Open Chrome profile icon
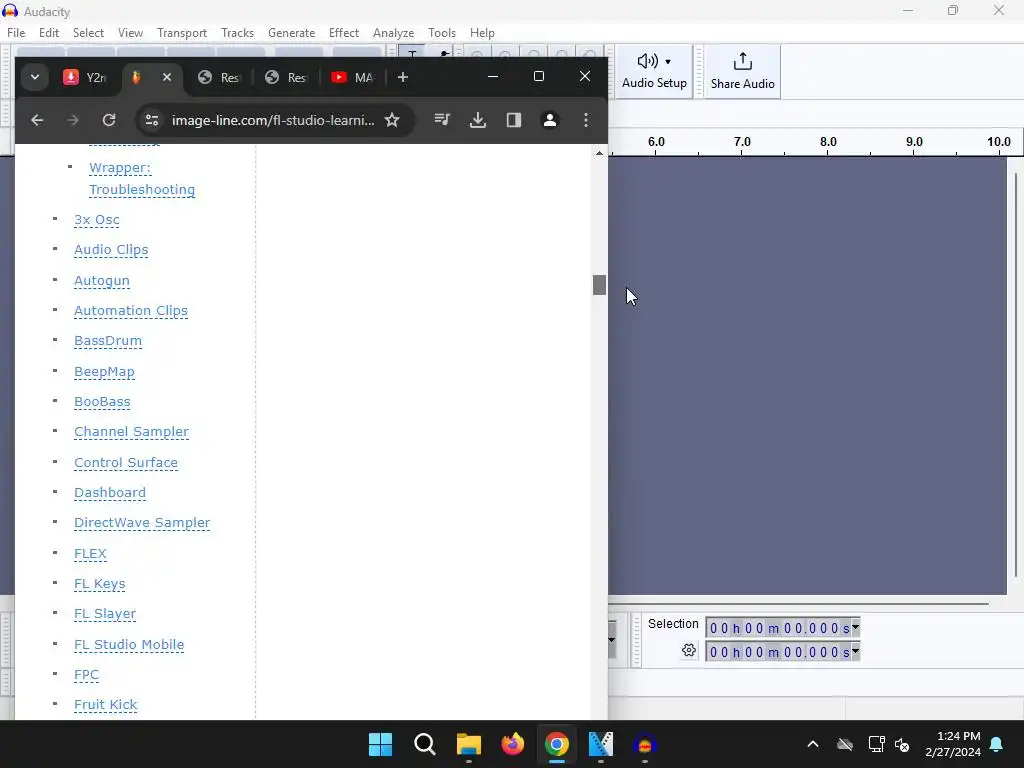Image resolution: width=1024 pixels, height=768 pixels. coord(550,120)
